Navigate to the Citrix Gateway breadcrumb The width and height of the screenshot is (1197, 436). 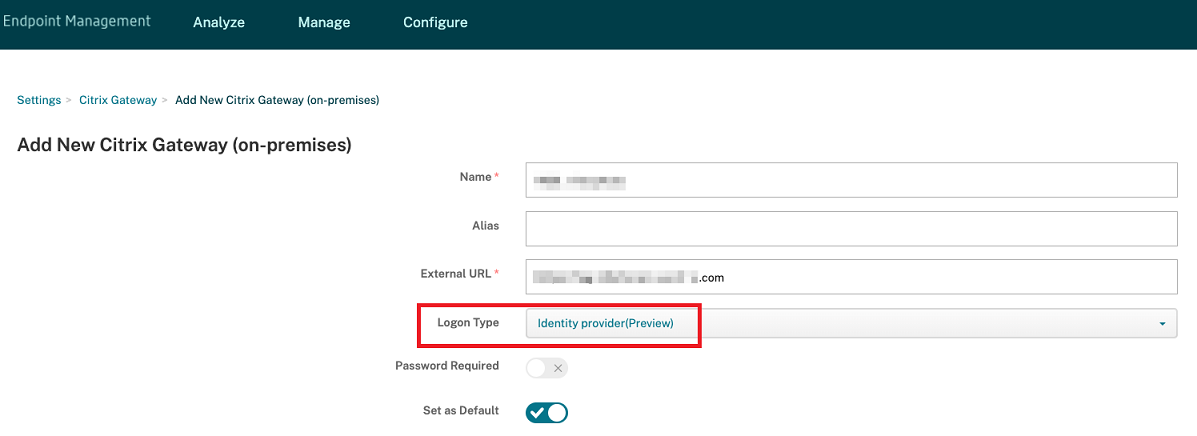[x=118, y=100]
